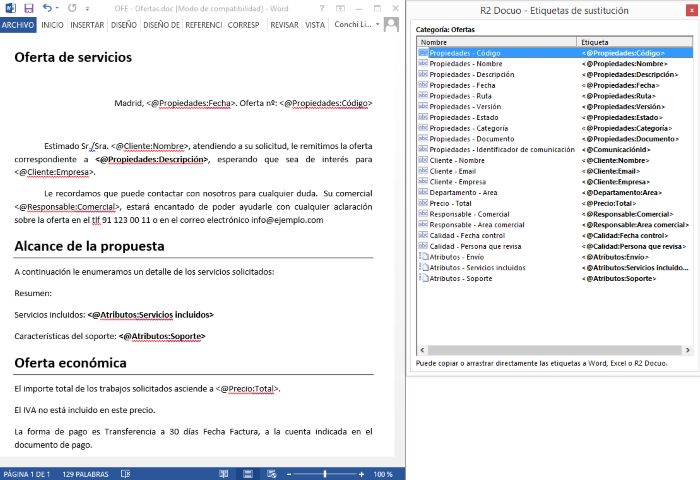Image resolution: width=700 pixels, height=480 pixels.
Task: Select the Calidad - Fecha control row
Action: (555, 235)
